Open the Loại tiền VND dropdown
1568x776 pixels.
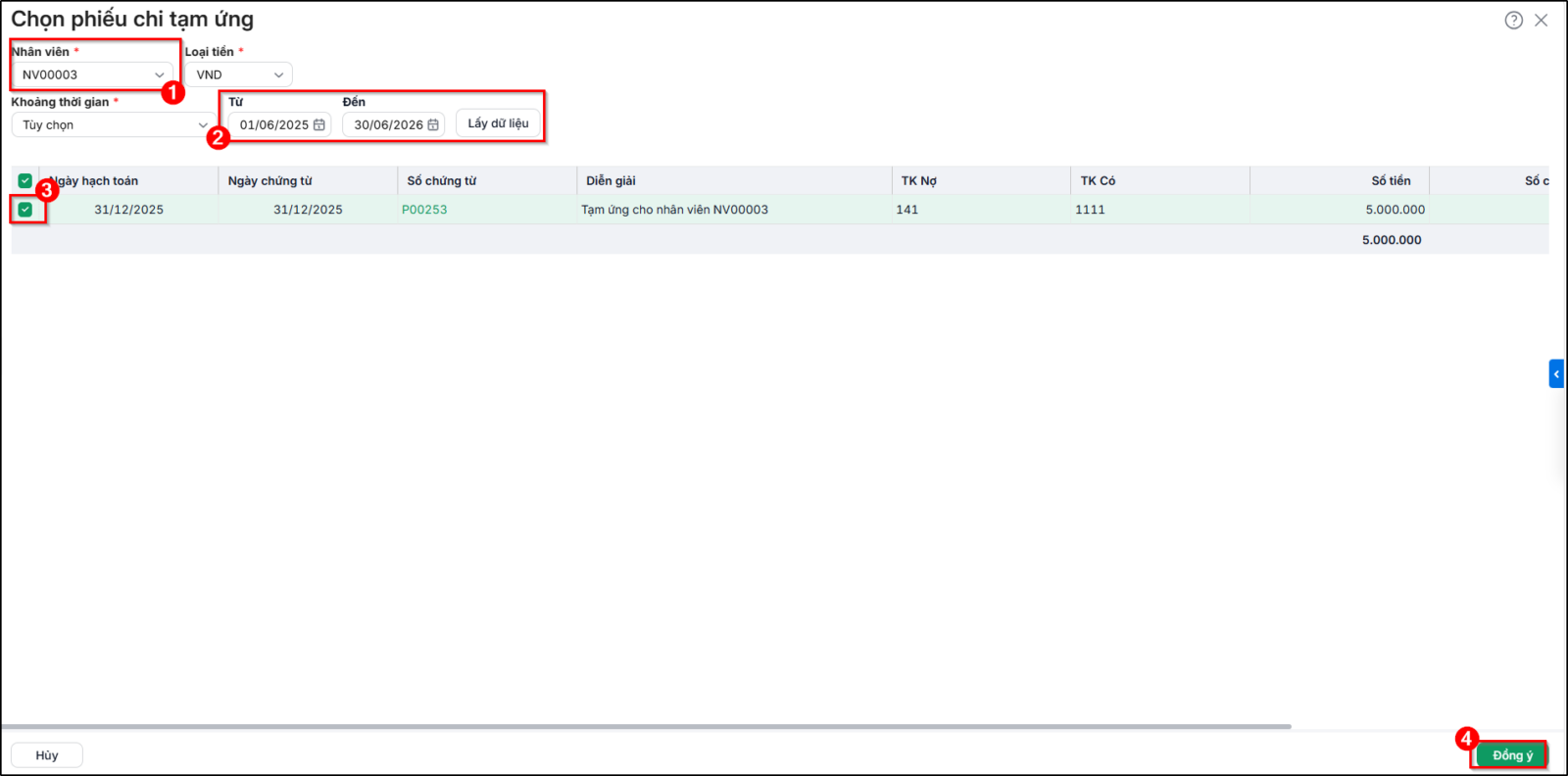(x=239, y=74)
